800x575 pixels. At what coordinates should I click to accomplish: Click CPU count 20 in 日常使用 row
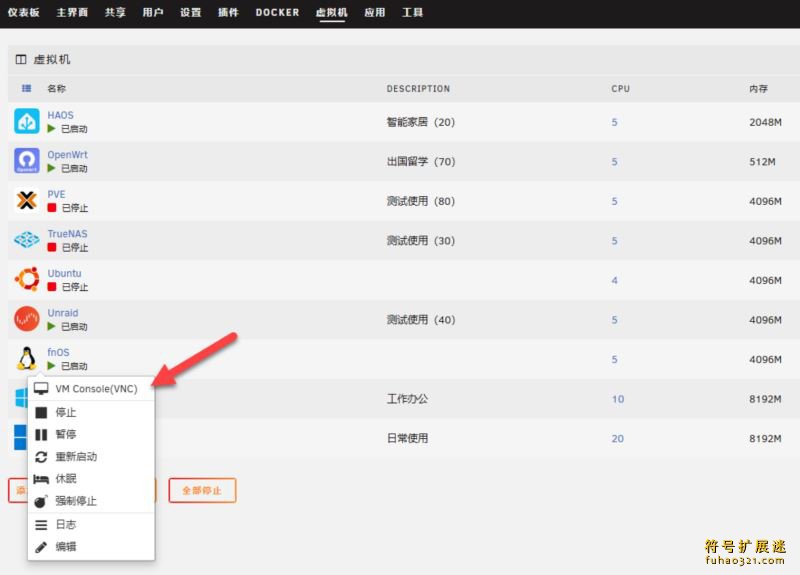click(618, 438)
